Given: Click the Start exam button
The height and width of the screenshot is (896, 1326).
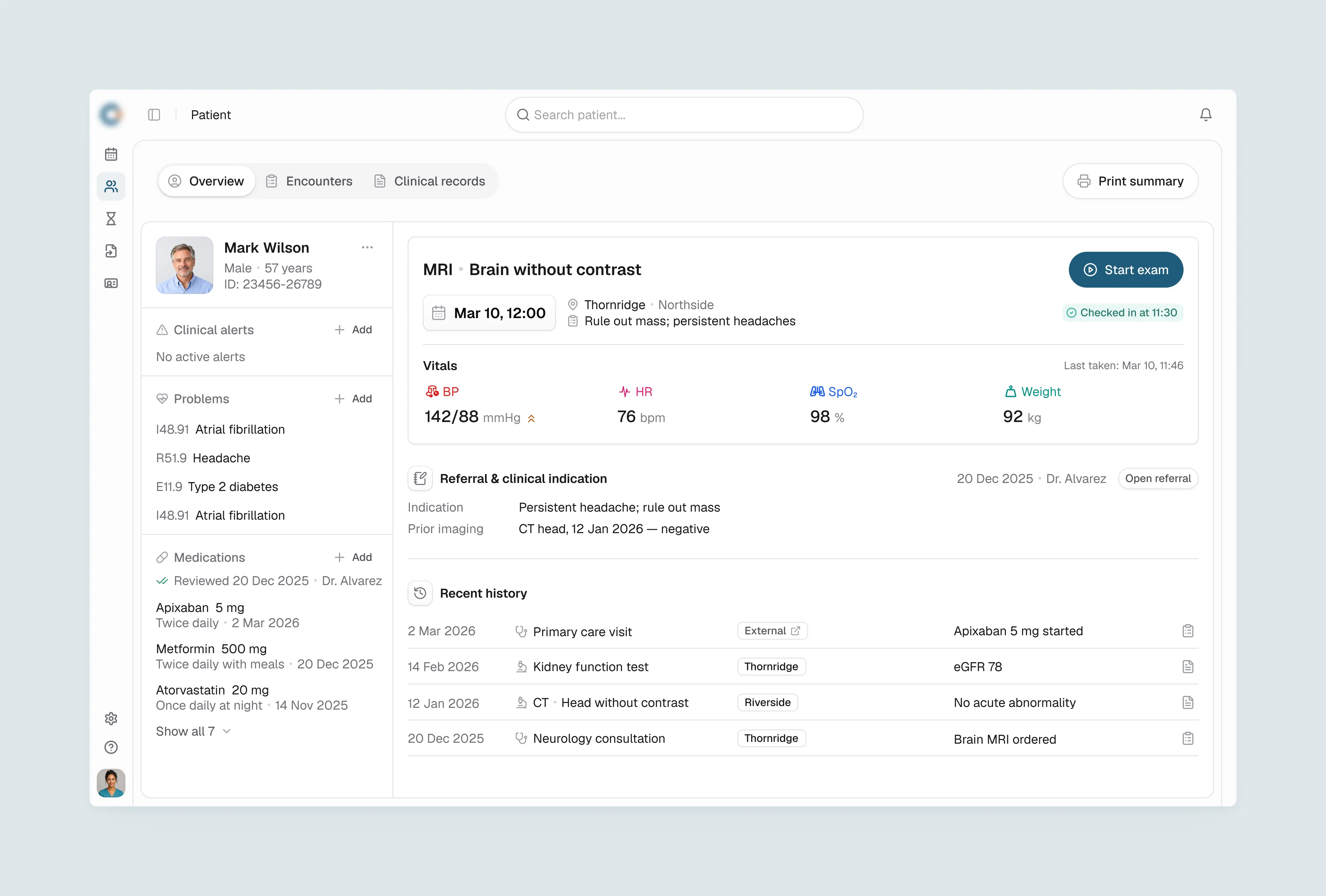Looking at the screenshot, I should [x=1126, y=270].
